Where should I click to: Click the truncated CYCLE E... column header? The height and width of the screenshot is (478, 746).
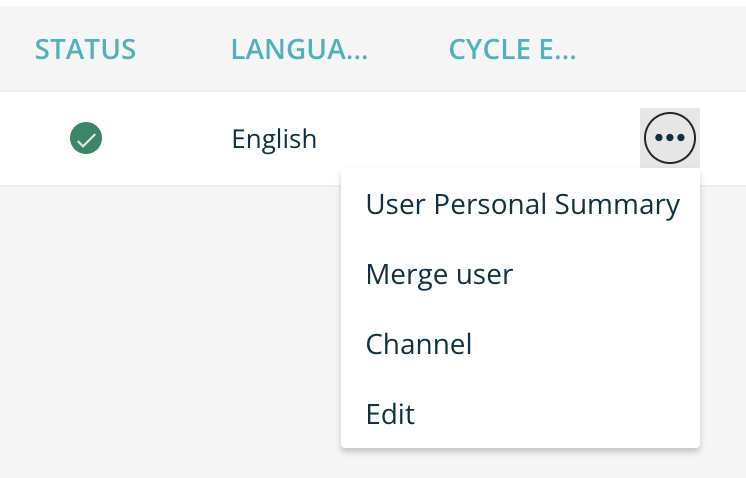(x=512, y=49)
